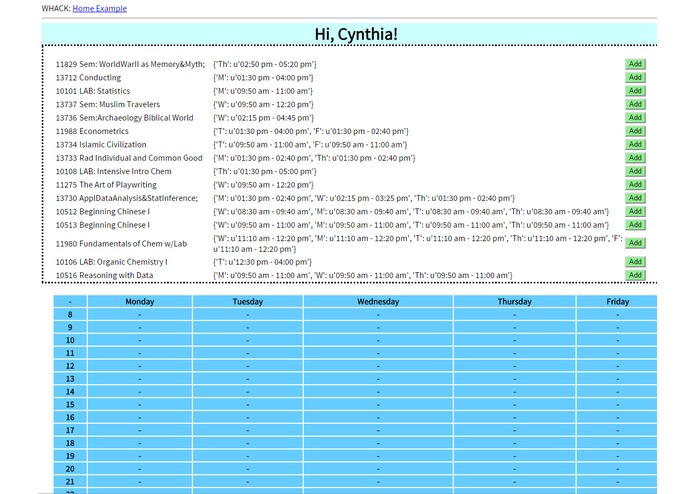The image size is (695, 494).
Task: Add LAB: Organic Chemistry I
Action: click(x=635, y=262)
